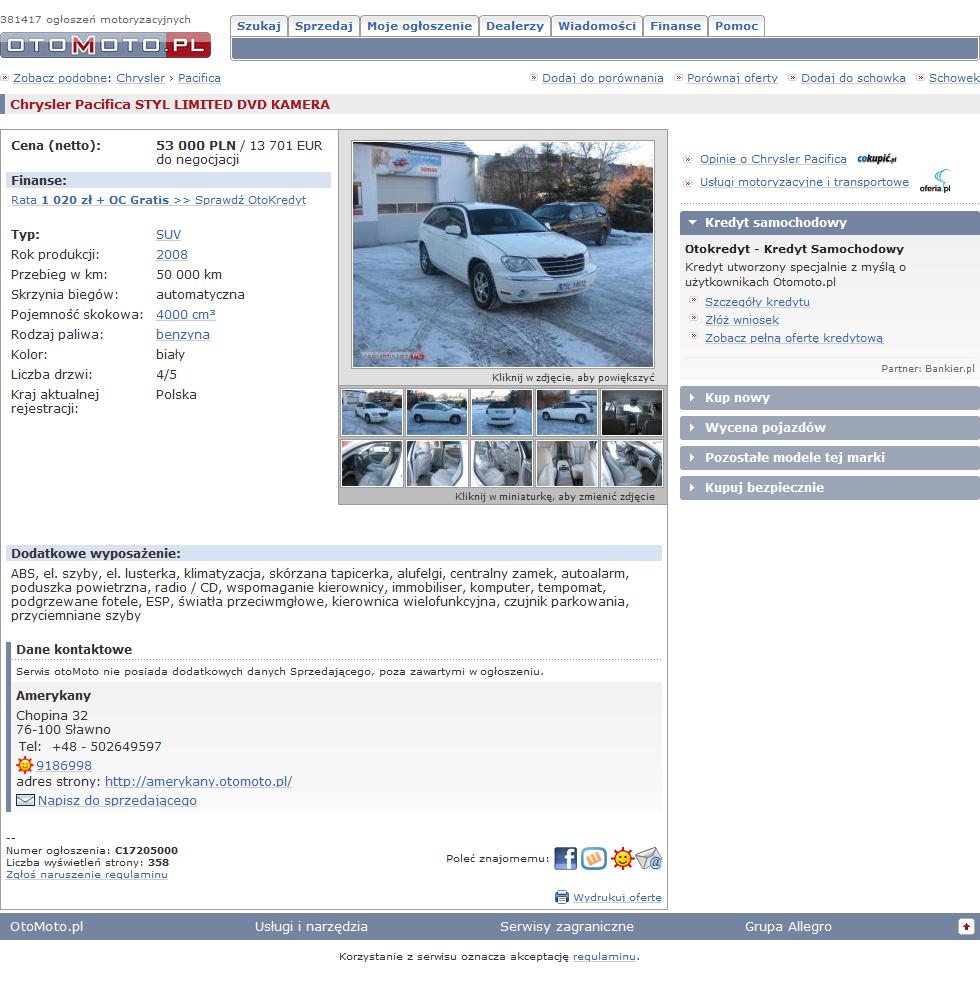Click the OTOMOTO.PL logo
Image resolution: width=980 pixels, height=982 pixels.
[105, 45]
